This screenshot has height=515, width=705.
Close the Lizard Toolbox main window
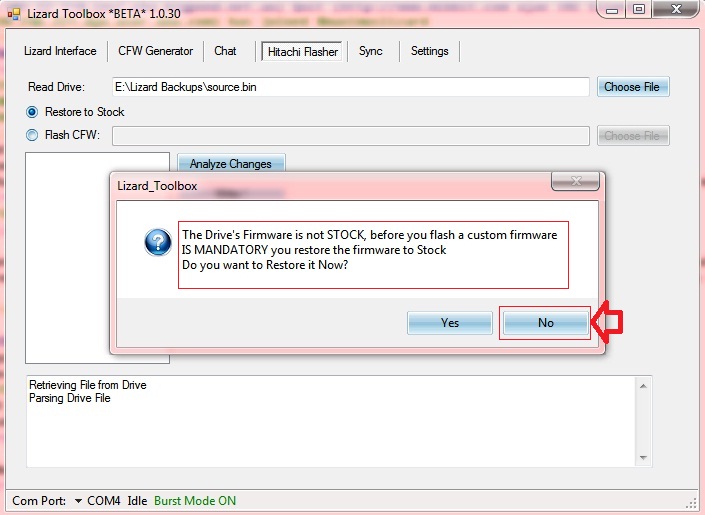[676, 9]
